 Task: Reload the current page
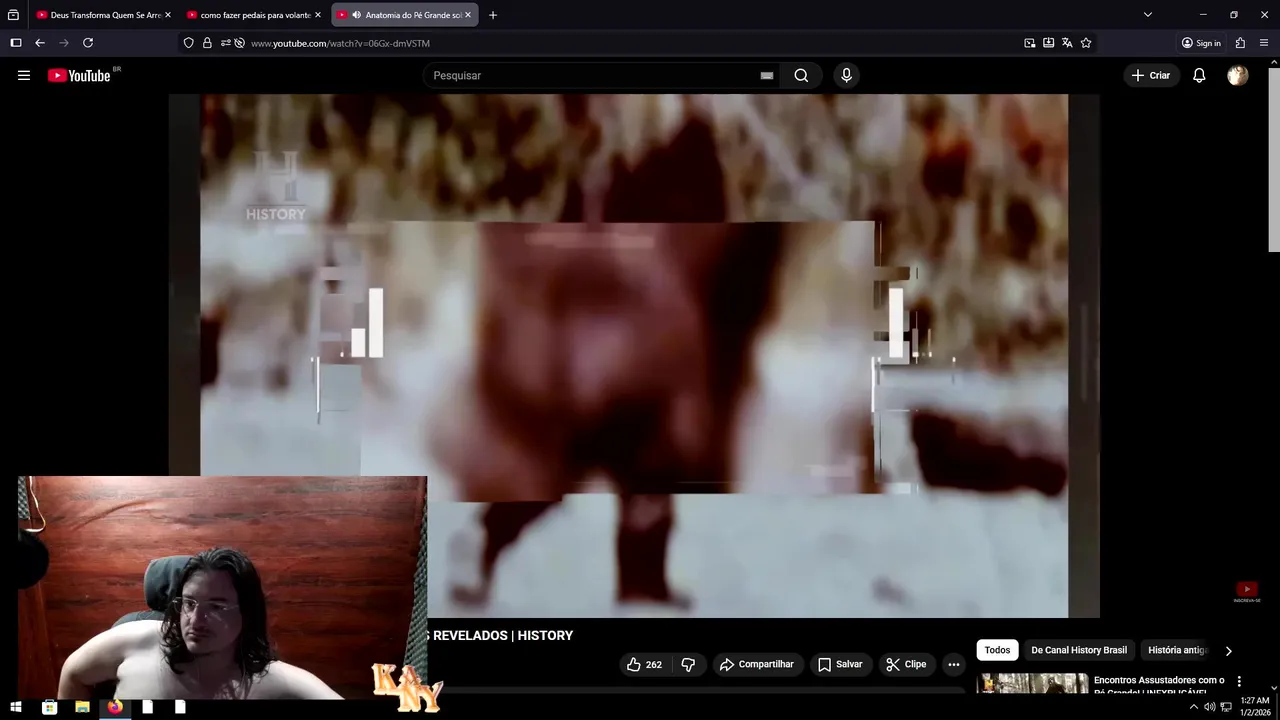(x=88, y=43)
